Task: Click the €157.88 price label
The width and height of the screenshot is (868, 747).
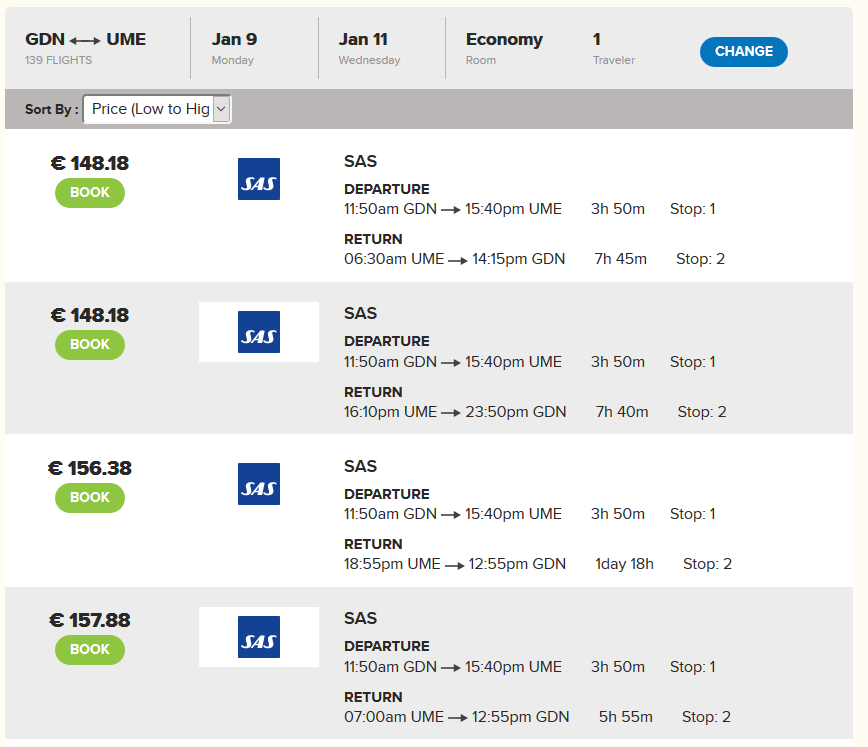Action: tap(90, 620)
